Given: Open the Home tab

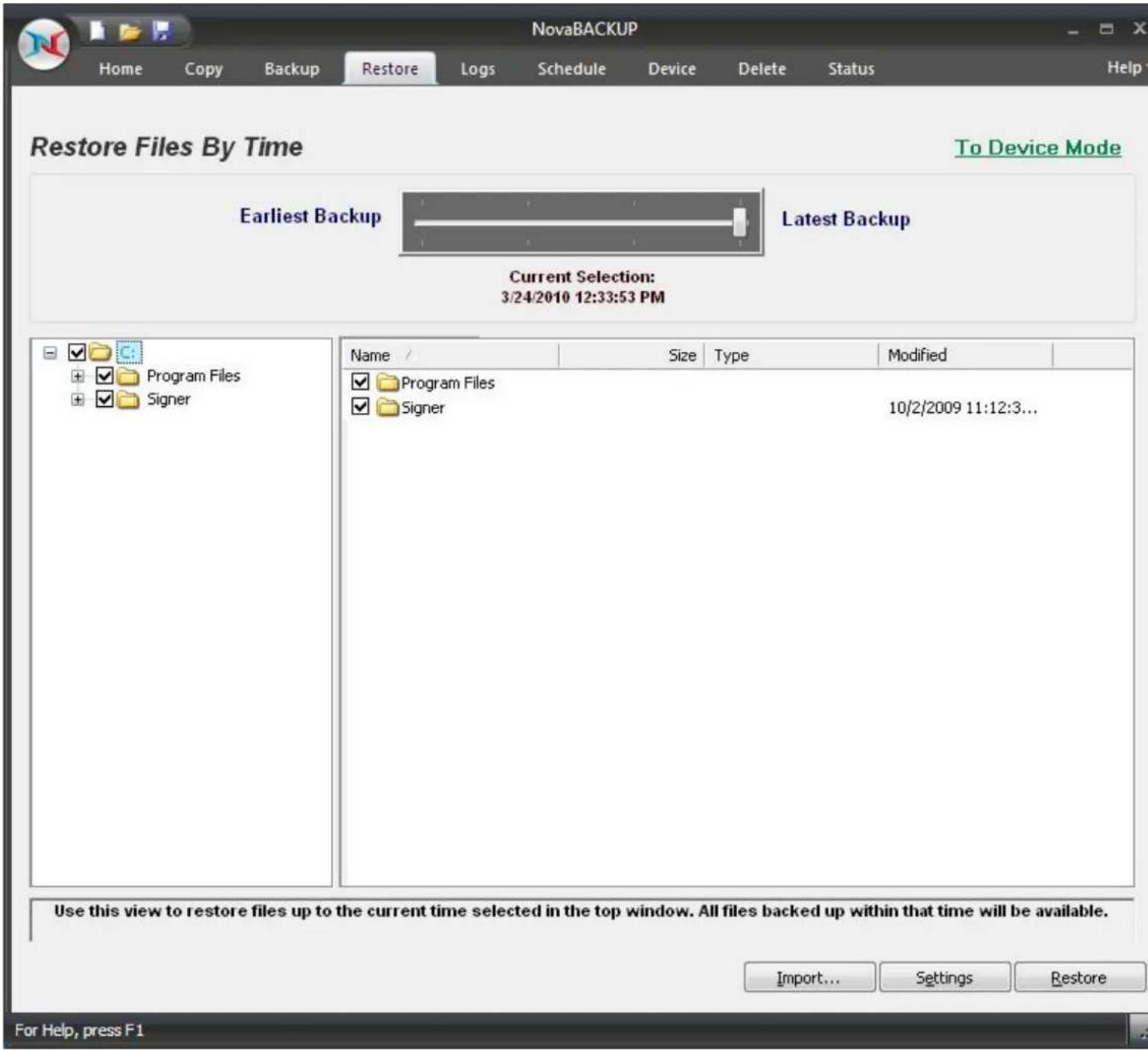Looking at the screenshot, I should (x=120, y=69).
